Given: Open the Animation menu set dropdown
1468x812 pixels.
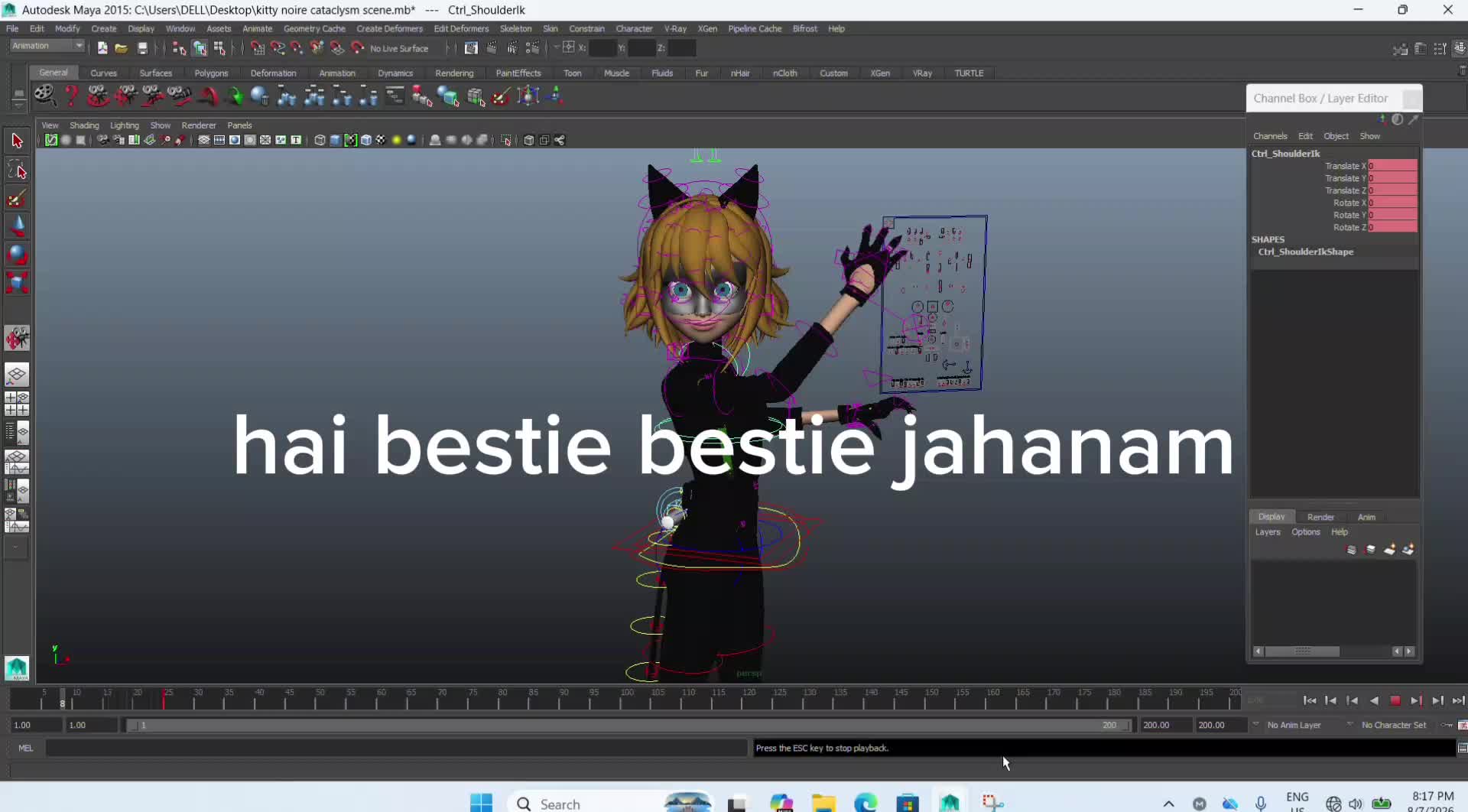Looking at the screenshot, I should click(47, 46).
